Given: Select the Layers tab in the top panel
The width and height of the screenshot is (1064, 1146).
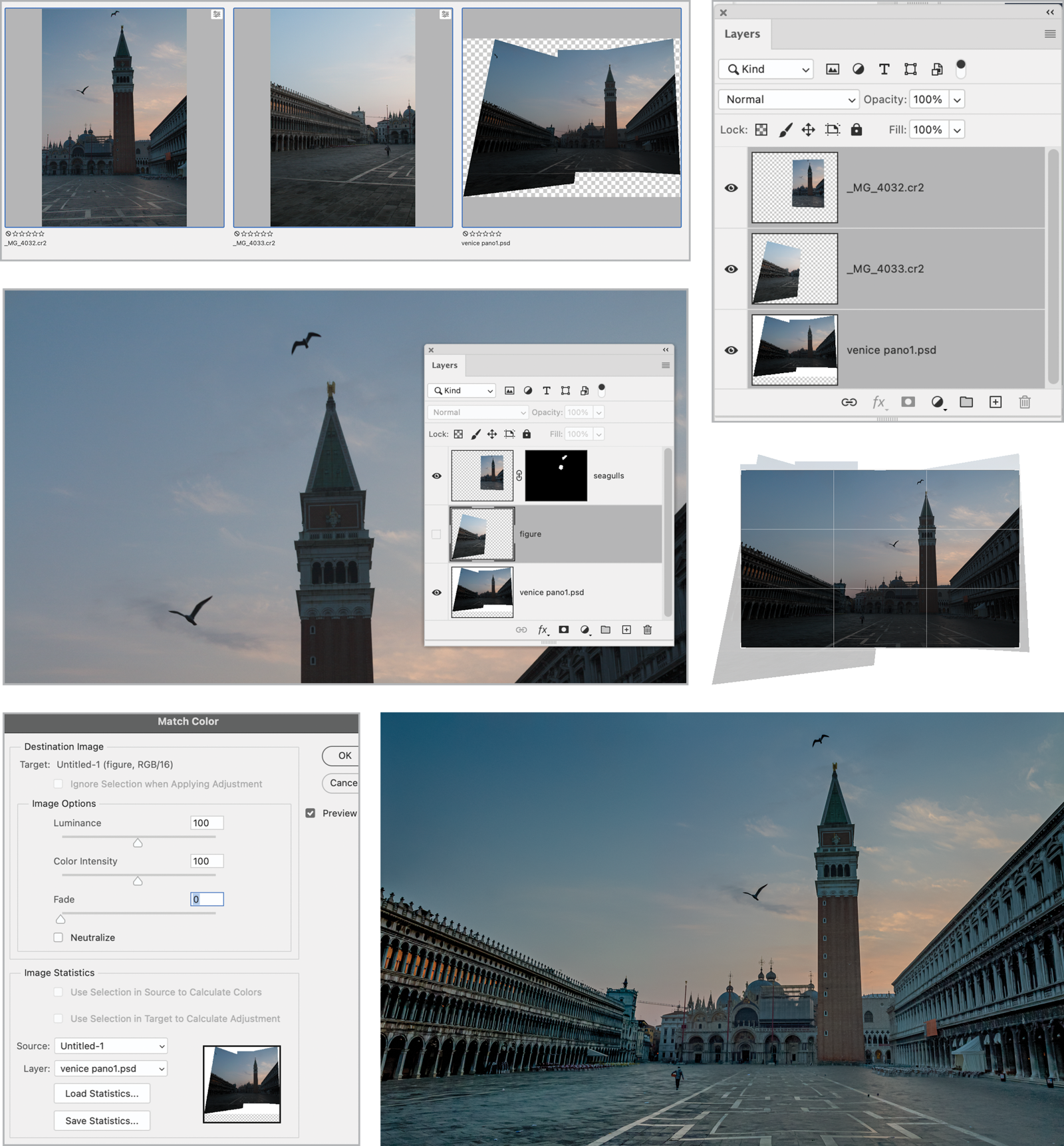Looking at the screenshot, I should (742, 34).
